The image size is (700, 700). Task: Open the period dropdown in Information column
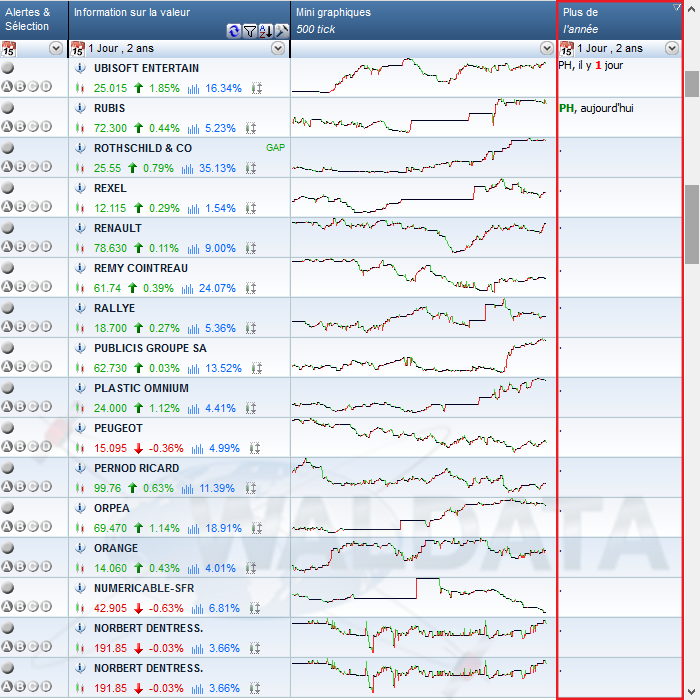point(278,48)
